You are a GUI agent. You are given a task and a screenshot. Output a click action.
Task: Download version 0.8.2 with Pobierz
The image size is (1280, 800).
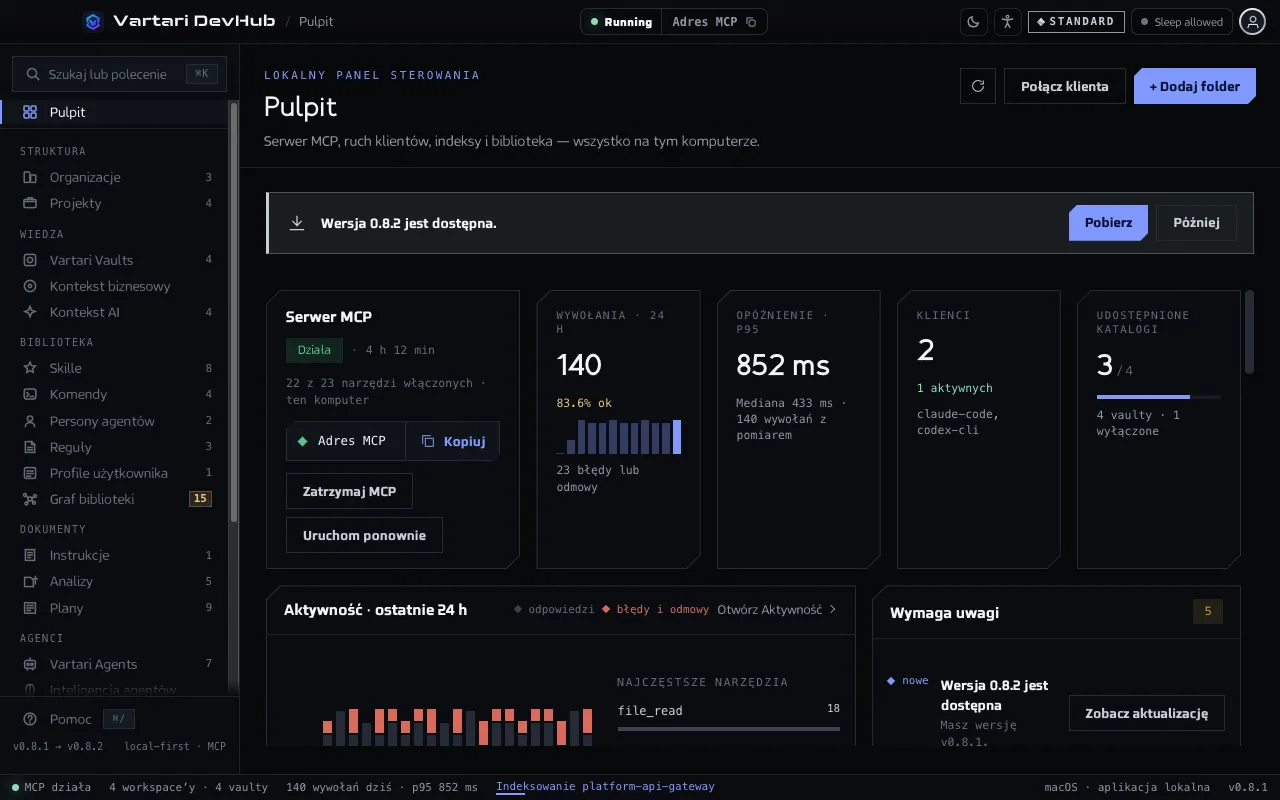(x=1108, y=223)
